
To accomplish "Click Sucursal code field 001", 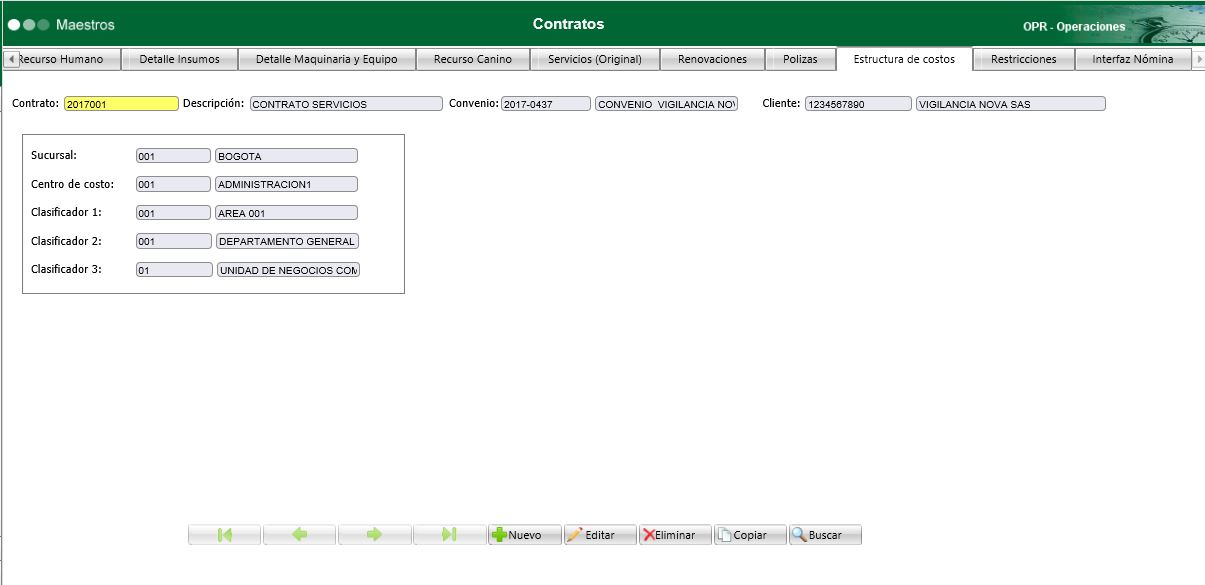I will coord(174,156).
